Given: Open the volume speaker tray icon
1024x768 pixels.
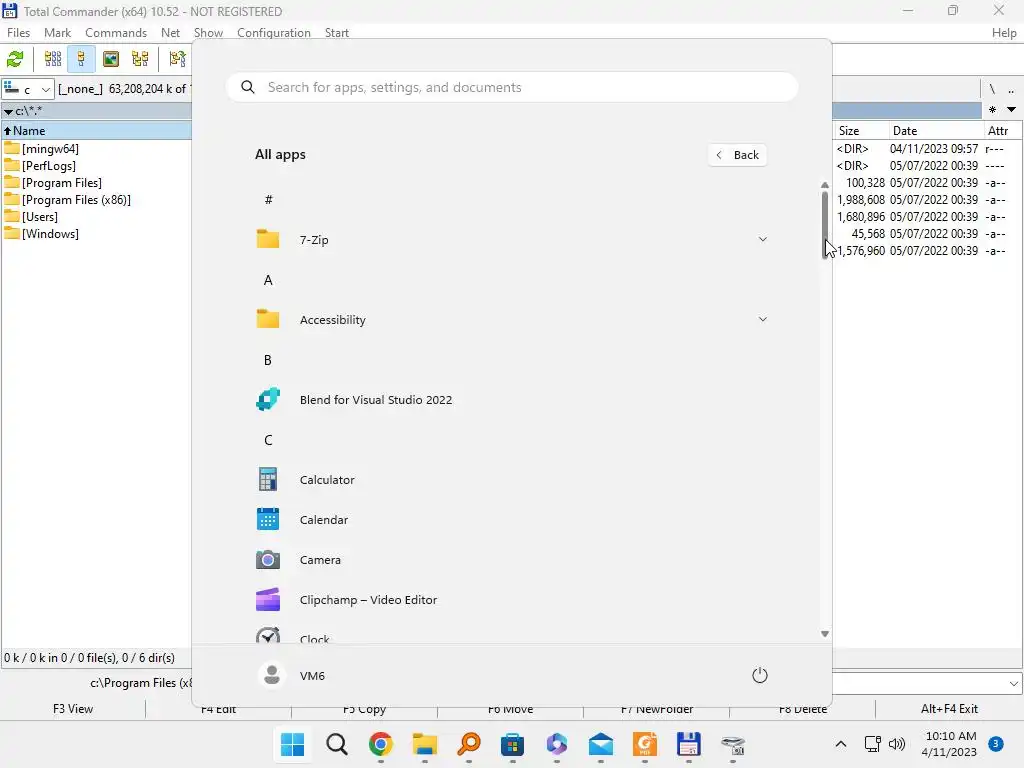Looking at the screenshot, I should [897, 744].
